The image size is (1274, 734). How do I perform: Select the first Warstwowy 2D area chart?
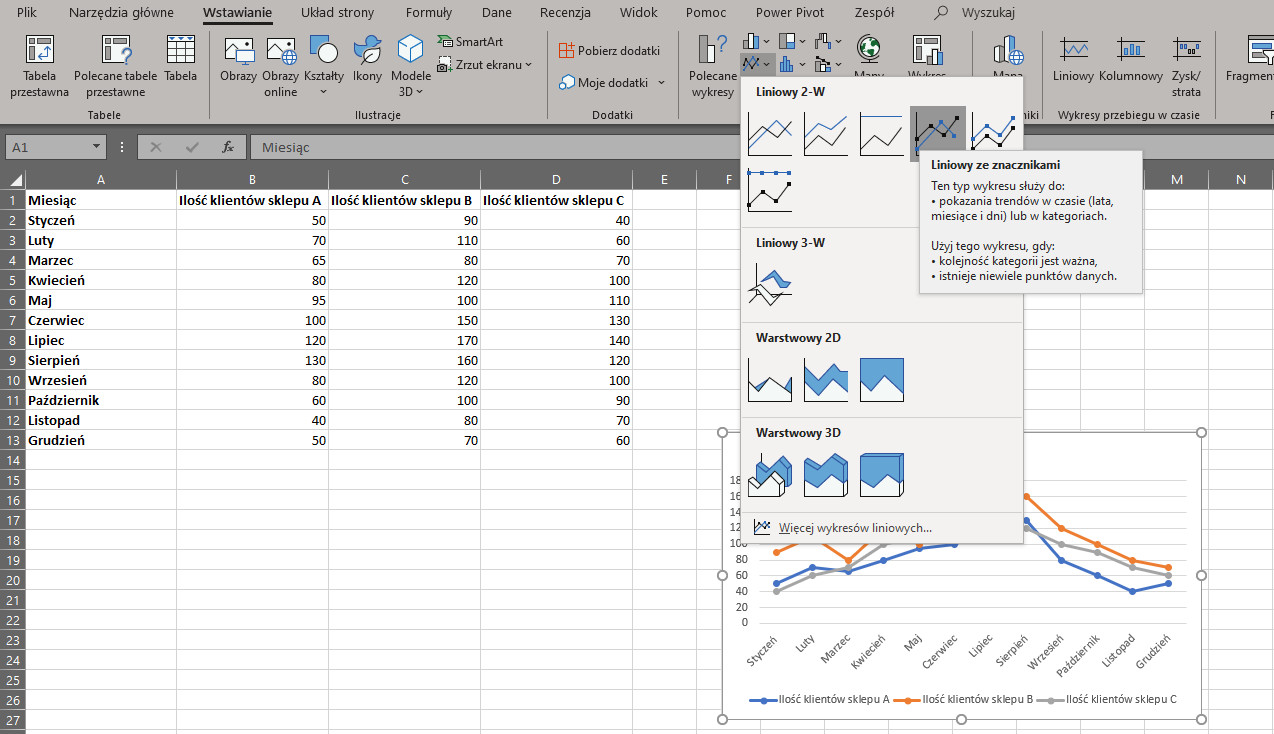(769, 380)
